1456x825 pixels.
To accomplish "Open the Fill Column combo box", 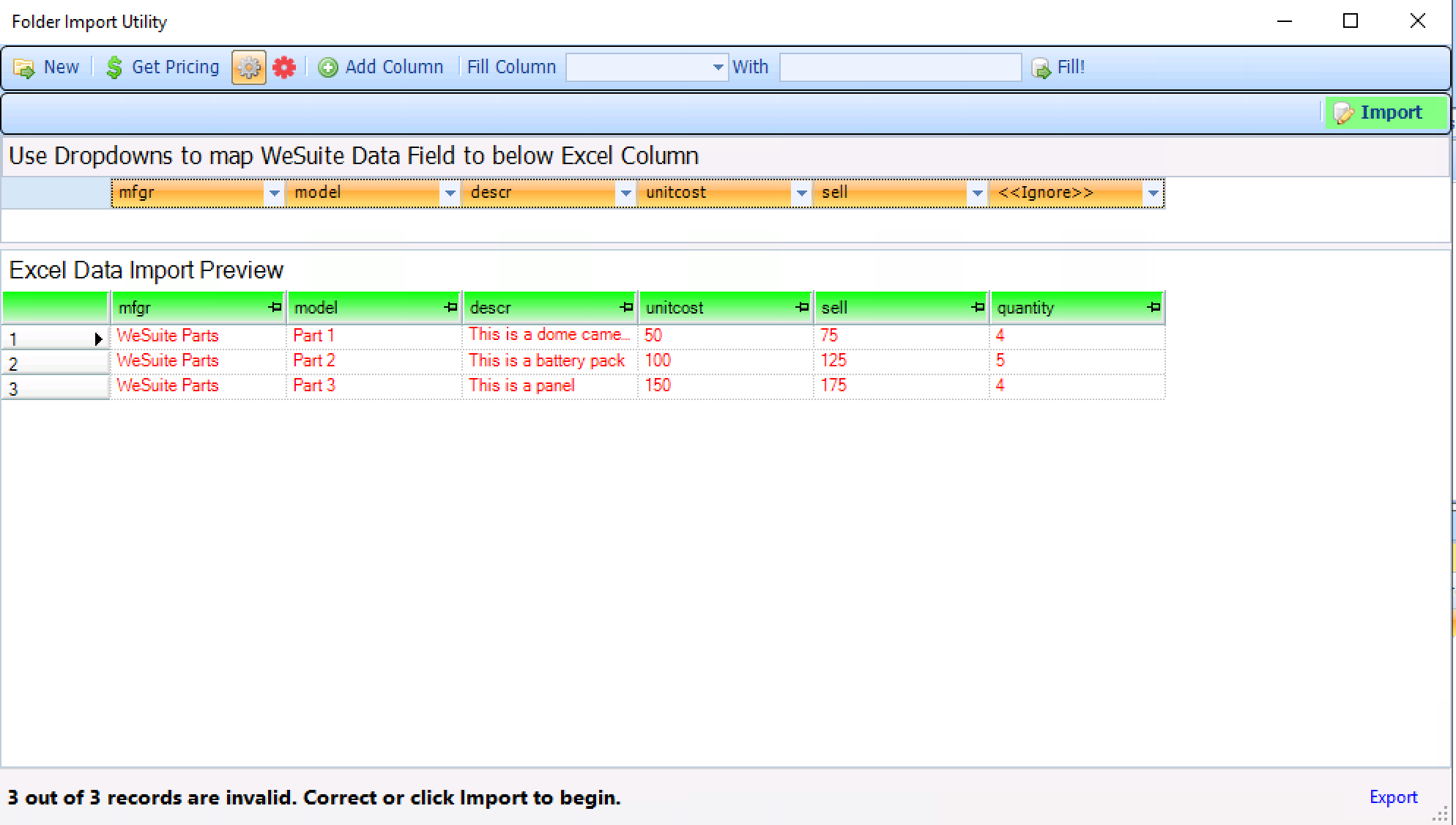I will tap(647, 67).
